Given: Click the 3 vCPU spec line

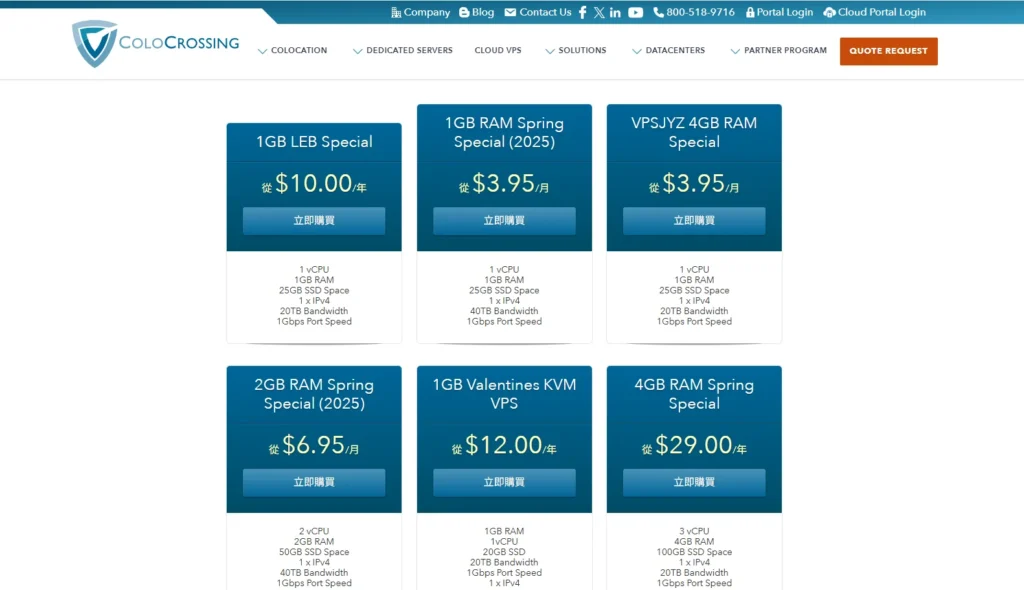Looking at the screenshot, I should (x=694, y=531).
